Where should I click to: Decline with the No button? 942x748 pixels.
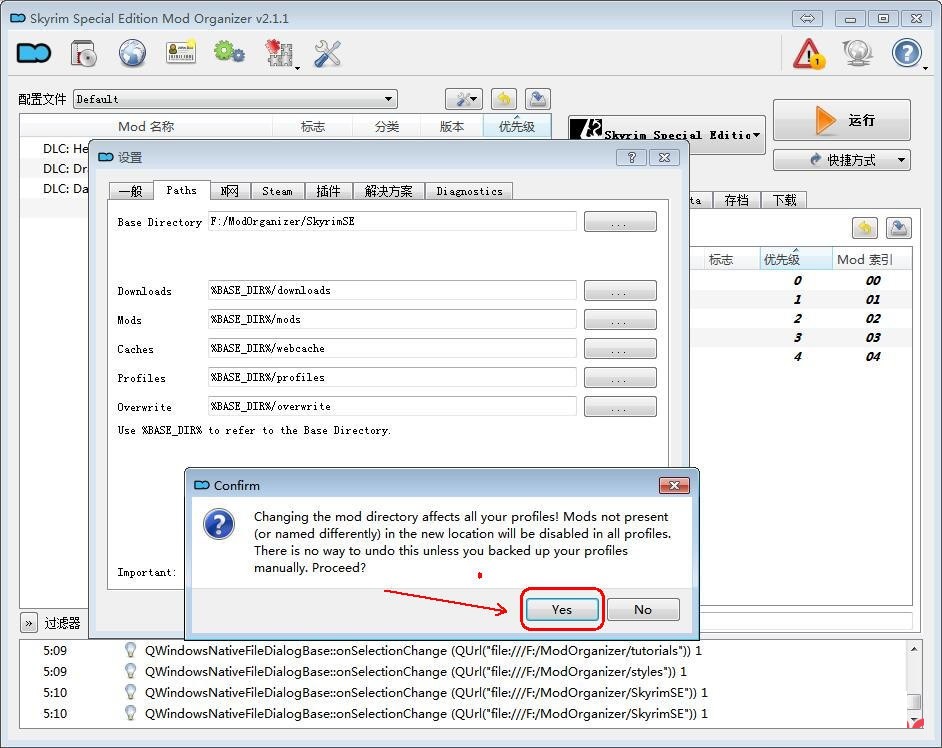(x=643, y=609)
